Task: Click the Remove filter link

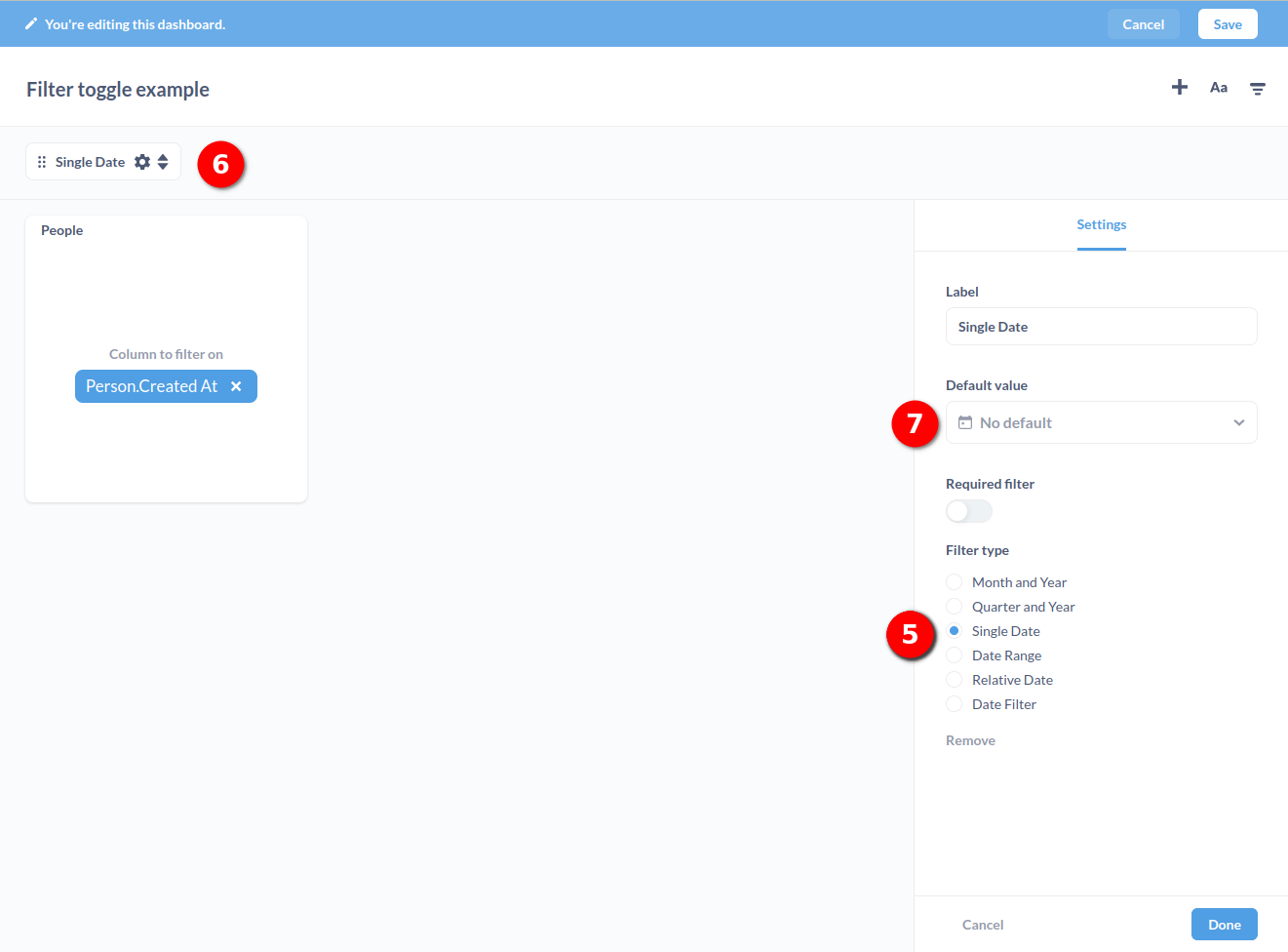Action: (970, 740)
